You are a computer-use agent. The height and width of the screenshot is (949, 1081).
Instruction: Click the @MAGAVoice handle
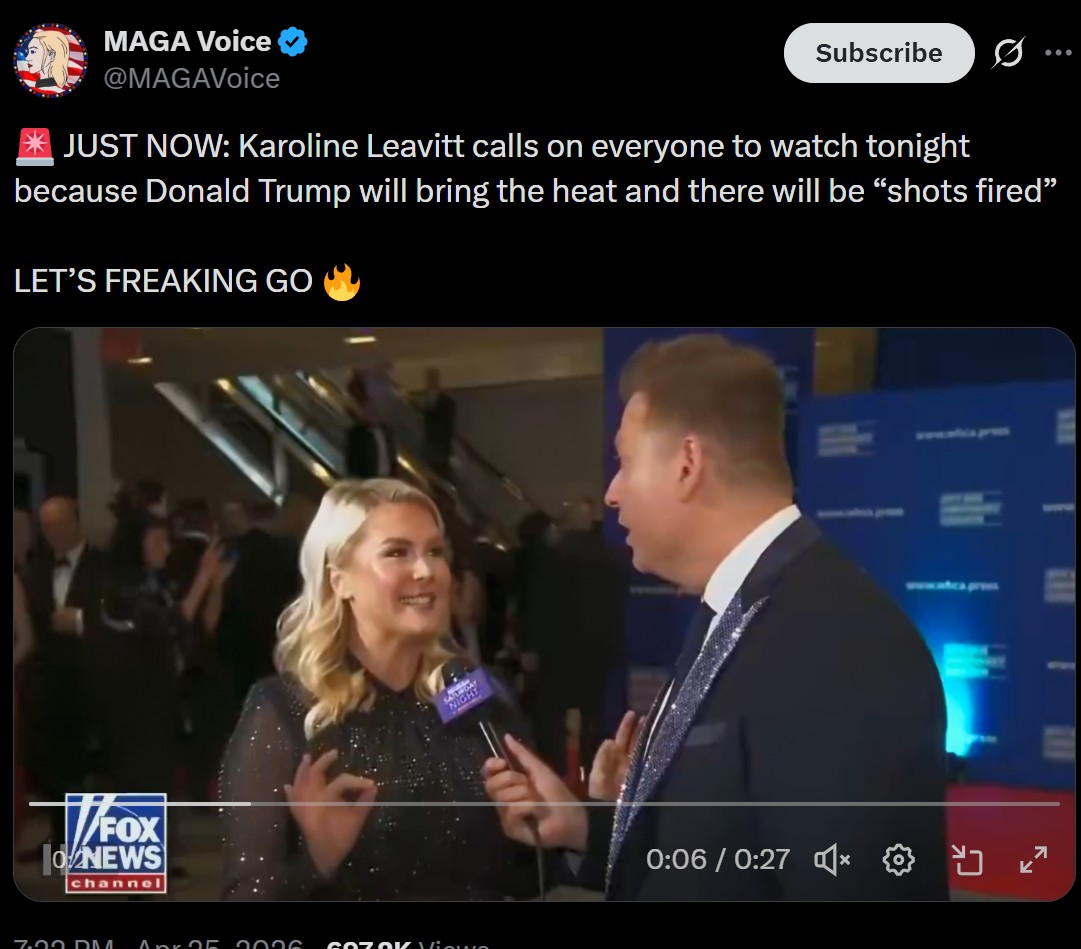pyautogui.click(x=192, y=79)
